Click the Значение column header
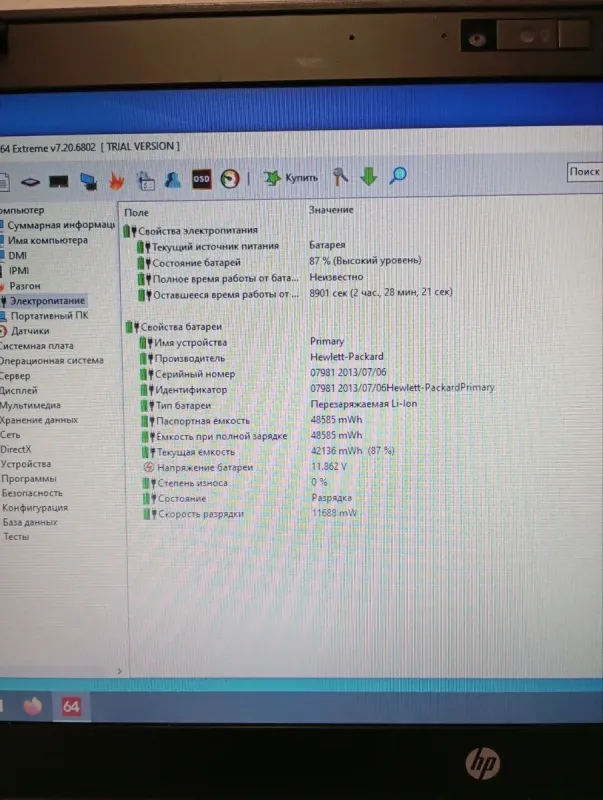Screen dimensions: 603x800 (x=331, y=211)
